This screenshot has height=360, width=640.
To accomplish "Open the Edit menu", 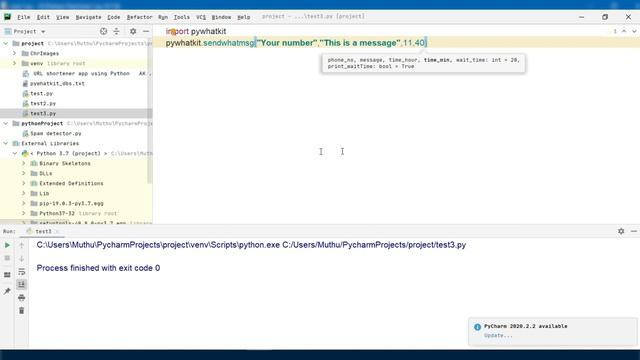I will (x=43, y=17).
